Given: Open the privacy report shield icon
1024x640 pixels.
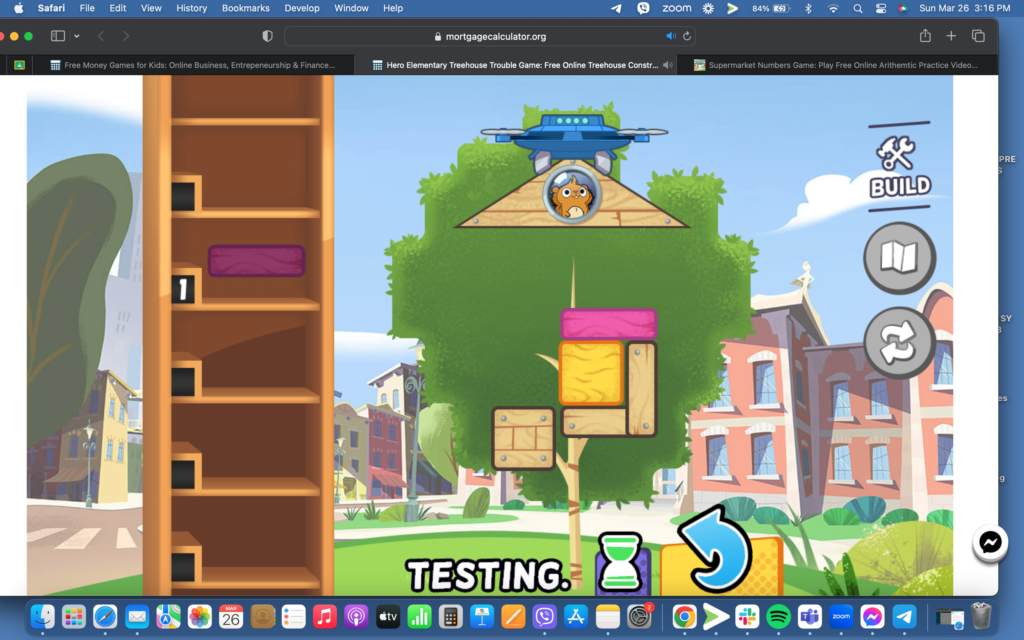Looking at the screenshot, I should click(x=267, y=36).
